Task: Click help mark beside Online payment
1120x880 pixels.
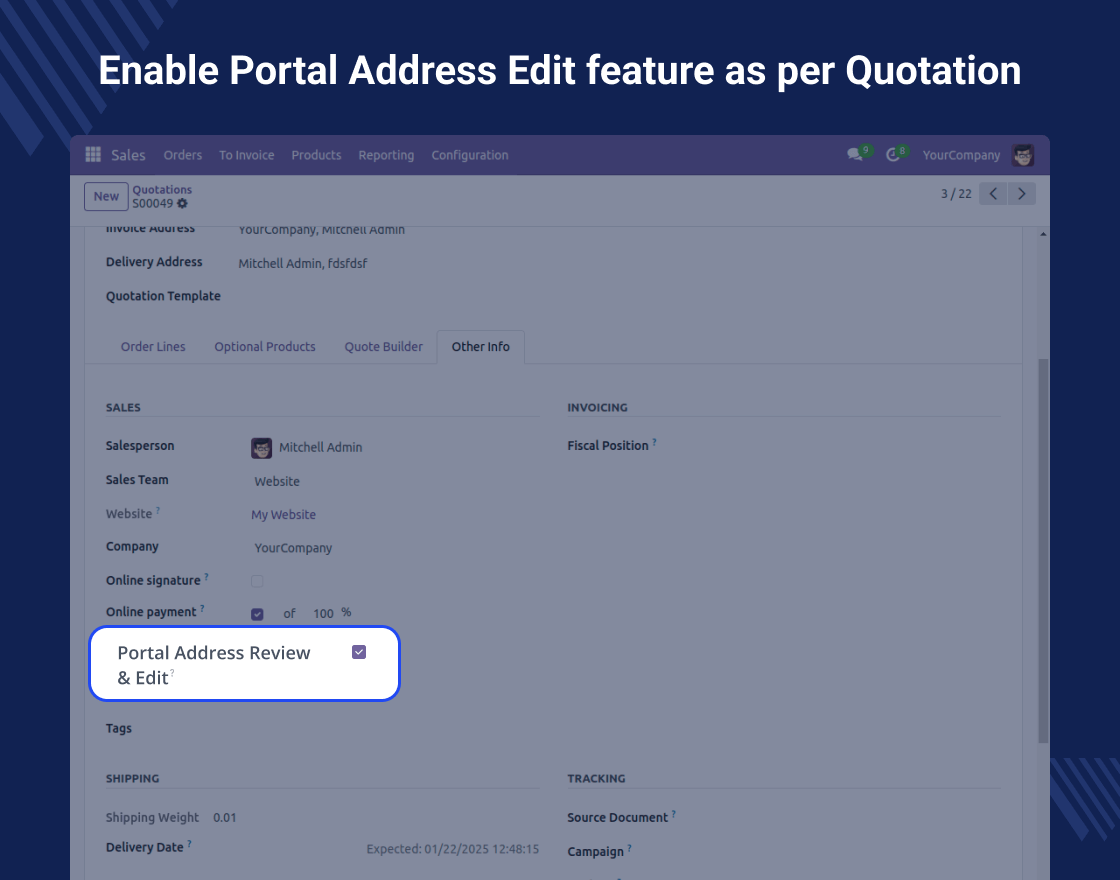Action: click(202, 608)
